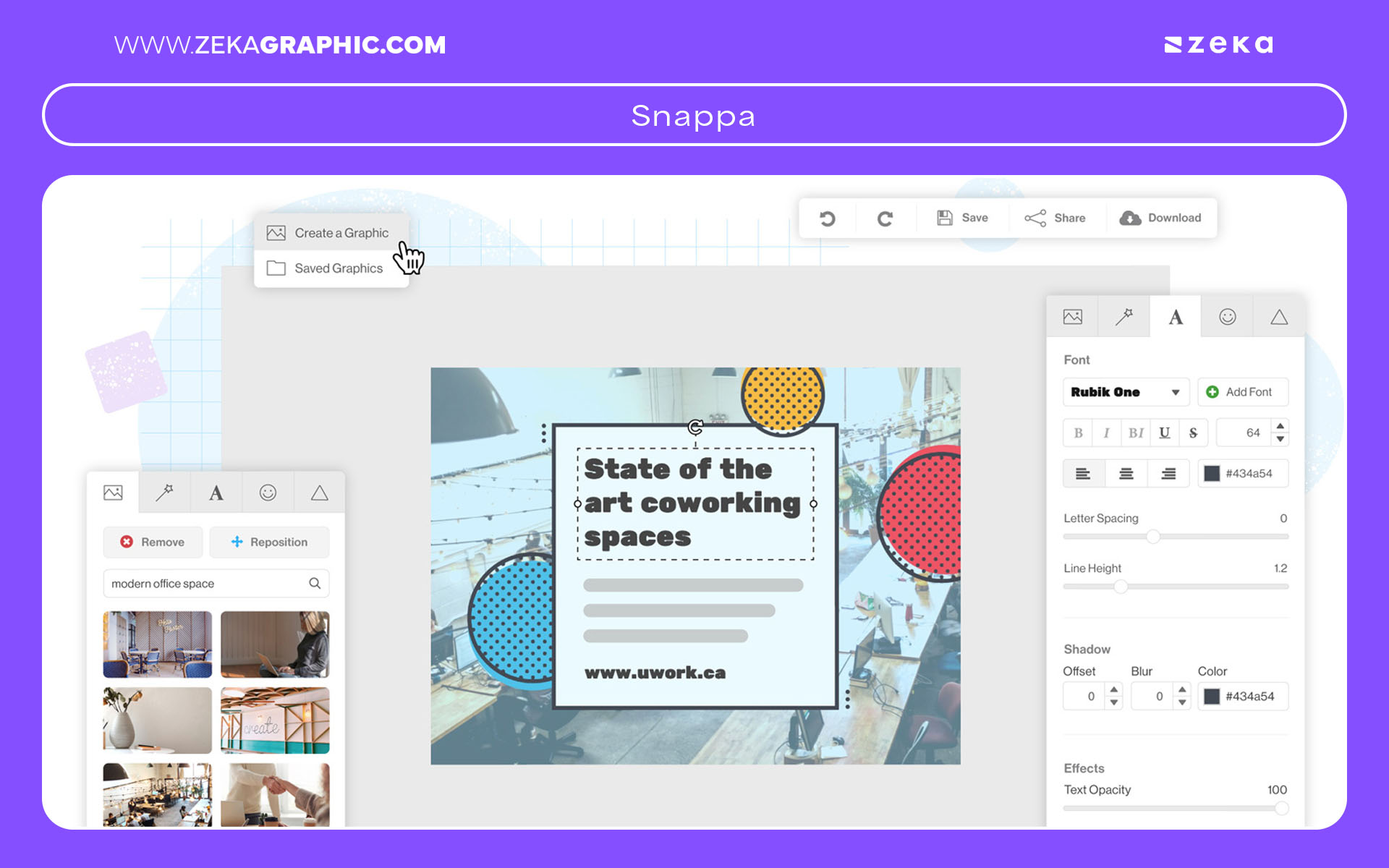The height and width of the screenshot is (868, 1389).
Task: Open the Backgrounds image tab in left panel
Action: coord(113,492)
